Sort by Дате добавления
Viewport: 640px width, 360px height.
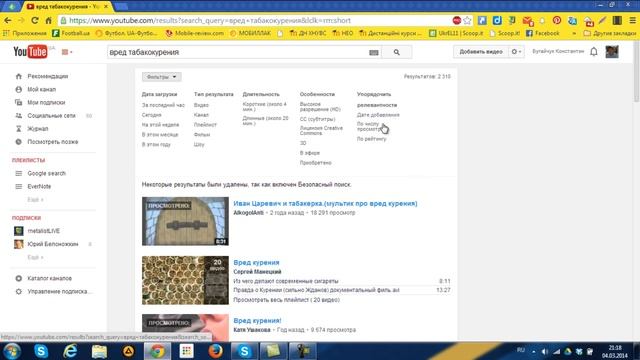click(378, 115)
